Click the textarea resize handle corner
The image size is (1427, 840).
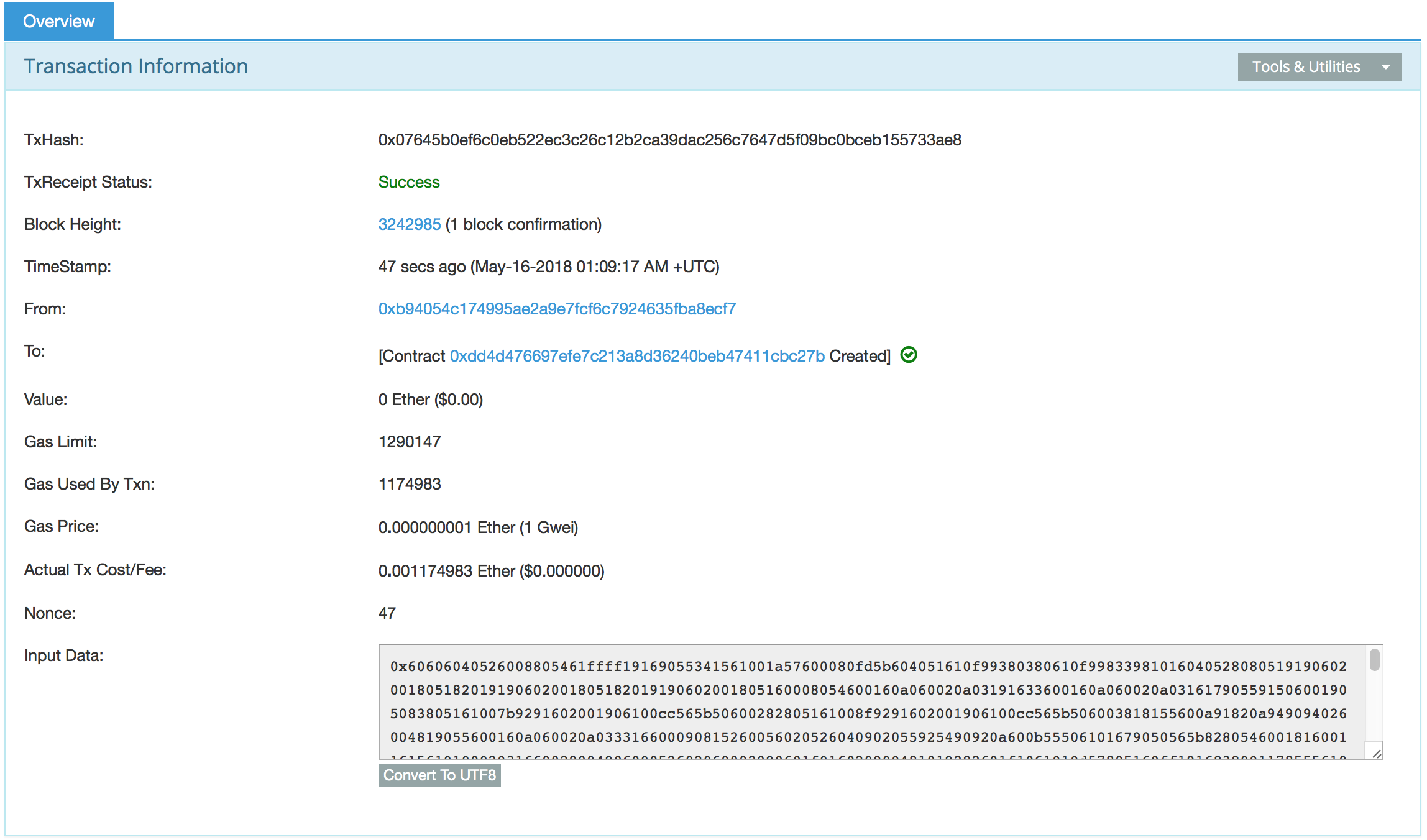[1376, 753]
